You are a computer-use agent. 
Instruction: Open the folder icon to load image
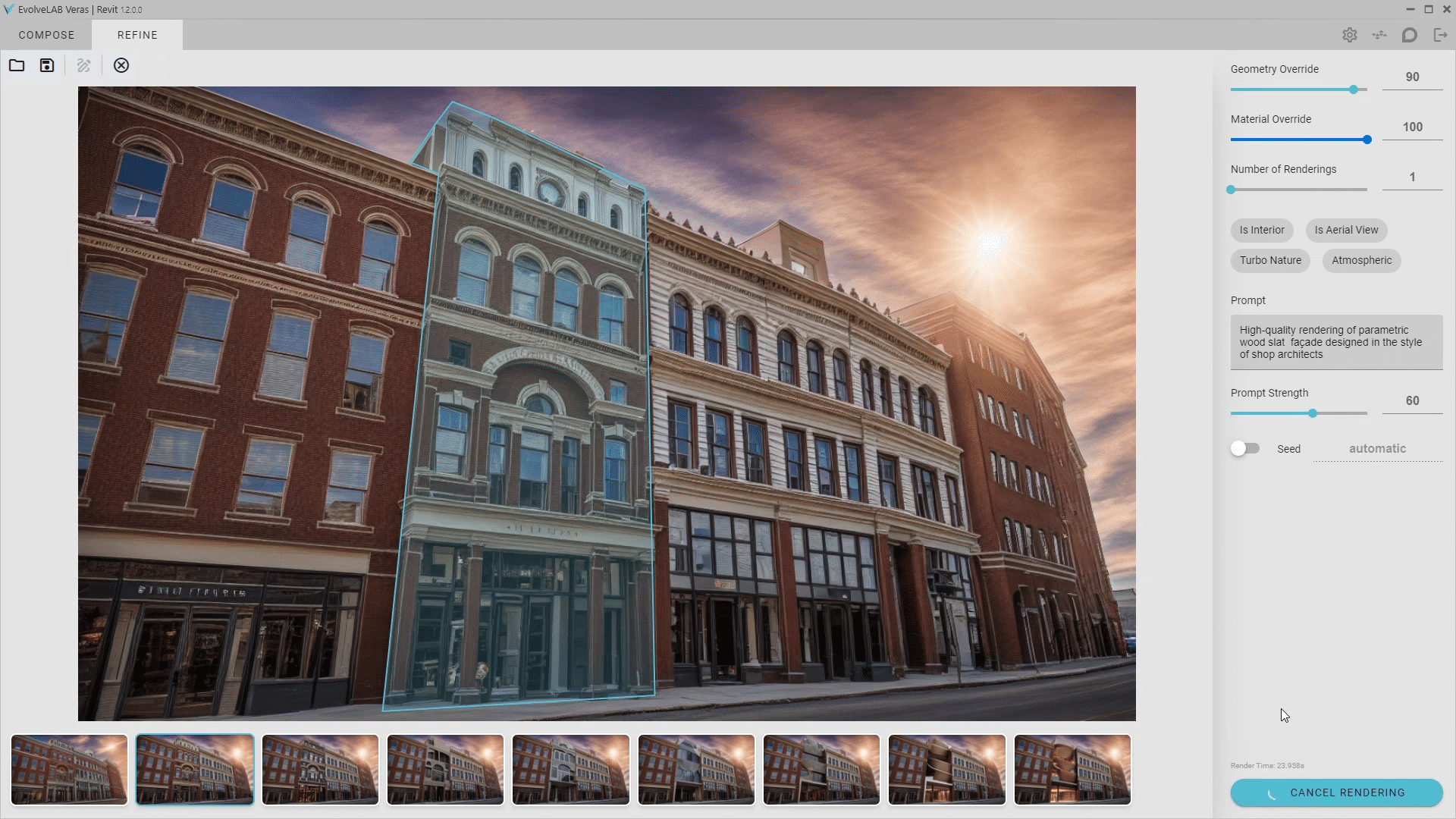(17, 65)
